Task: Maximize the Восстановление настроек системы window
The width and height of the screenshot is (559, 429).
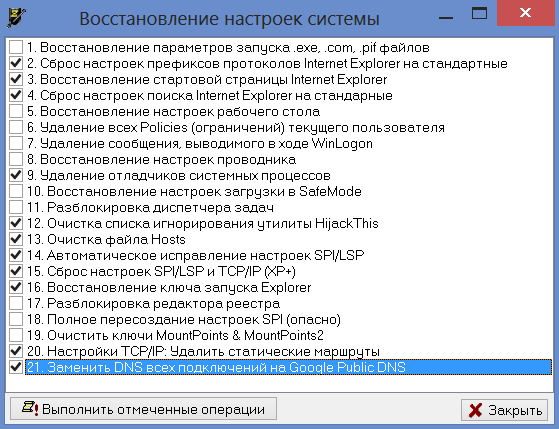Action: click(x=479, y=13)
